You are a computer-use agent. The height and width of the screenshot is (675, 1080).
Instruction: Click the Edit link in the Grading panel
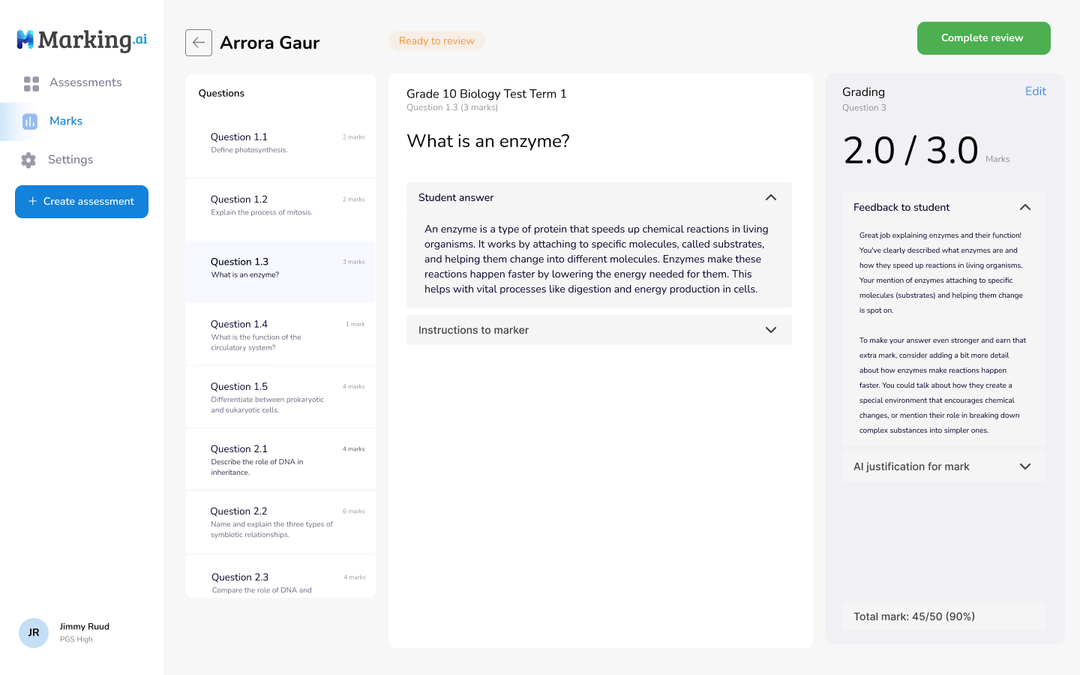click(x=1035, y=91)
